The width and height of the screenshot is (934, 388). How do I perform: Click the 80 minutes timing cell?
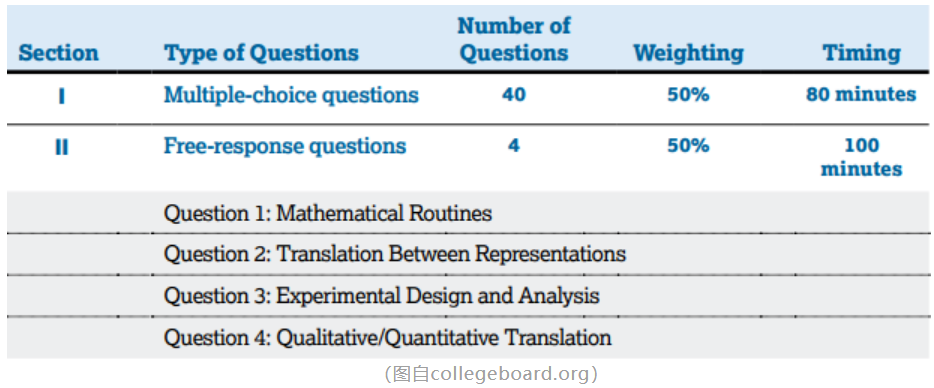(861, 95)
